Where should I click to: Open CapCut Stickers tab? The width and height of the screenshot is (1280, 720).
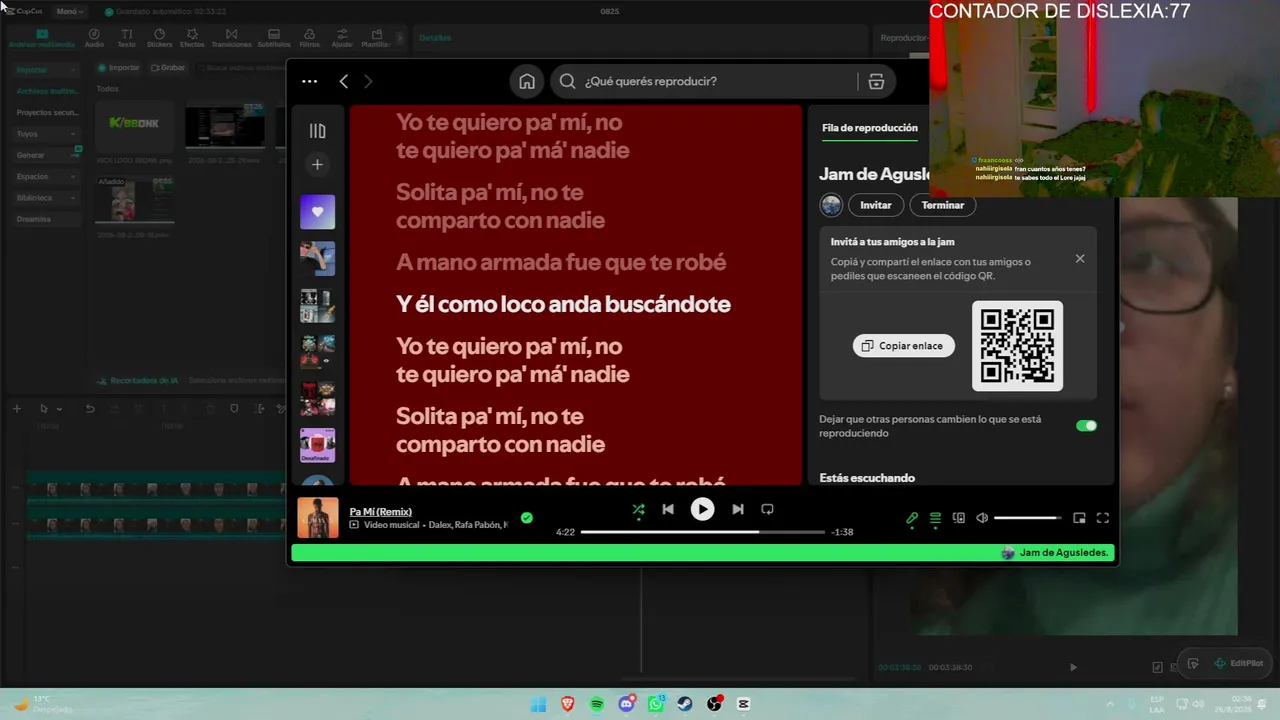pos(159,38)
